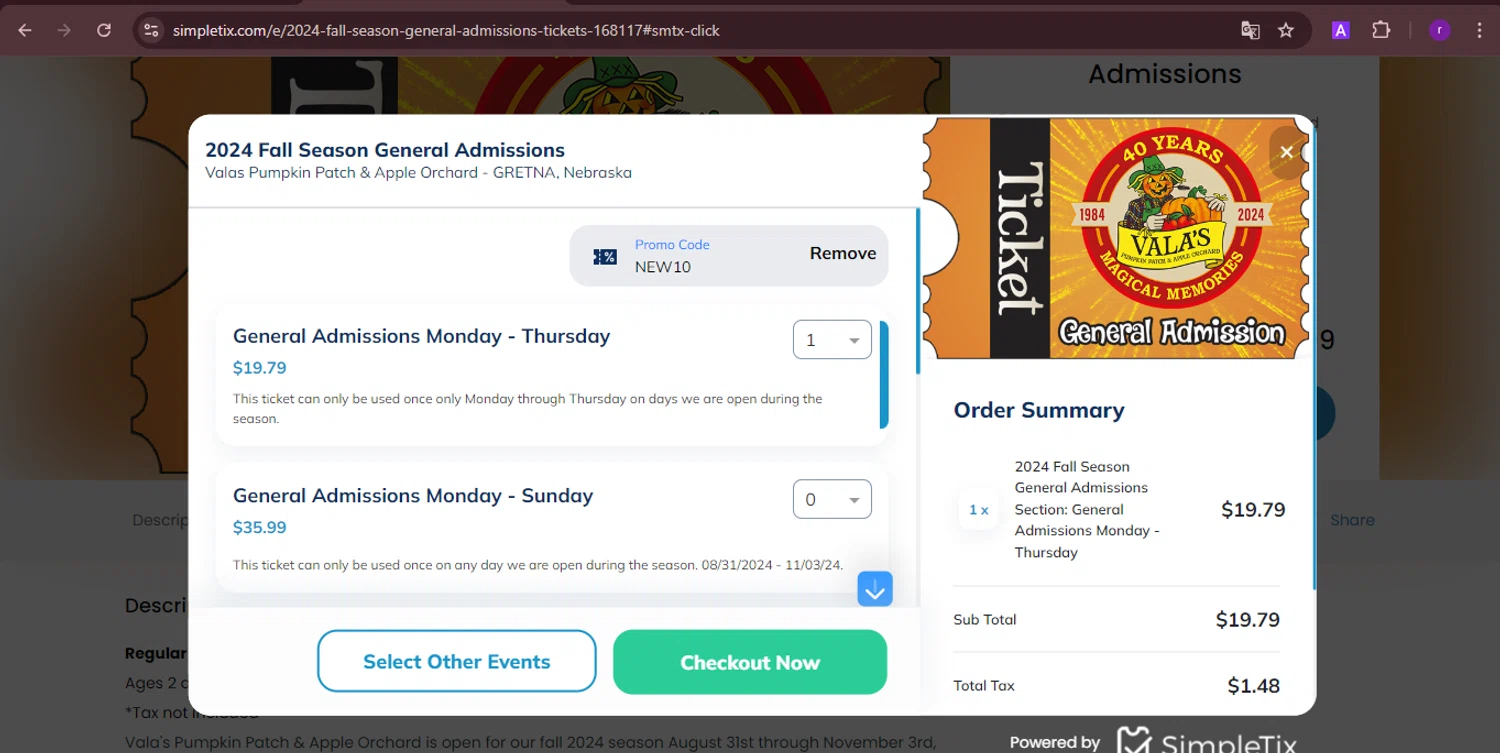The width and height of the screenshot is (1500, 753).
Task: Open quantity dropdown for Monday - Sunday ticket
Action: (x=832, y=499)
